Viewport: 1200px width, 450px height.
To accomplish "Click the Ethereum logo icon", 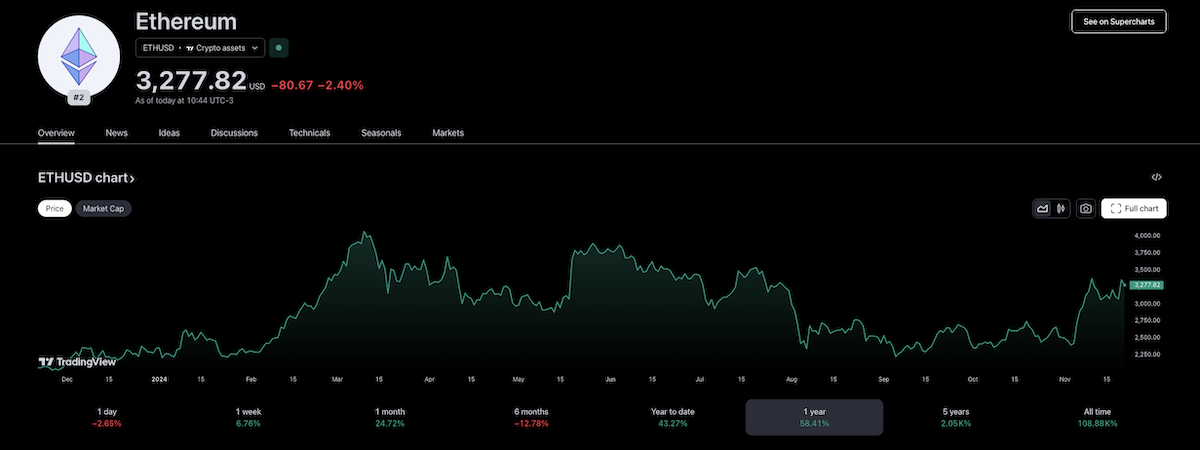I will click(x=78, y=55).
